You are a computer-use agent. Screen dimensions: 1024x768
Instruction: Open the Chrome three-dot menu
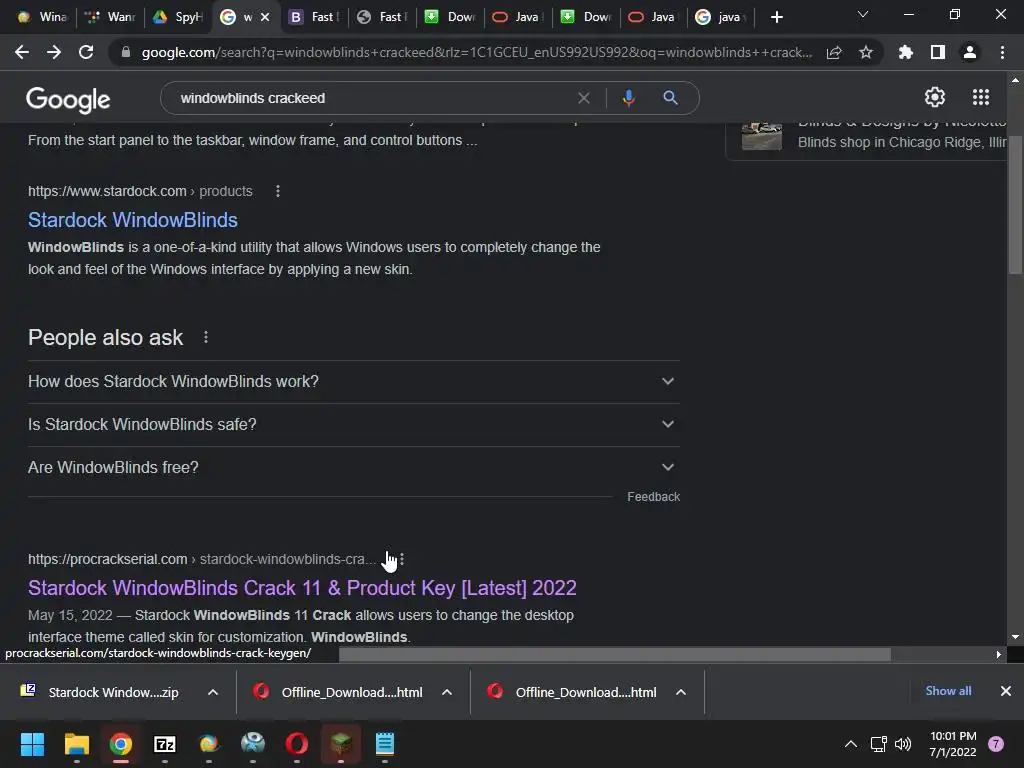pyautogui.click(x=1002, y=52)
